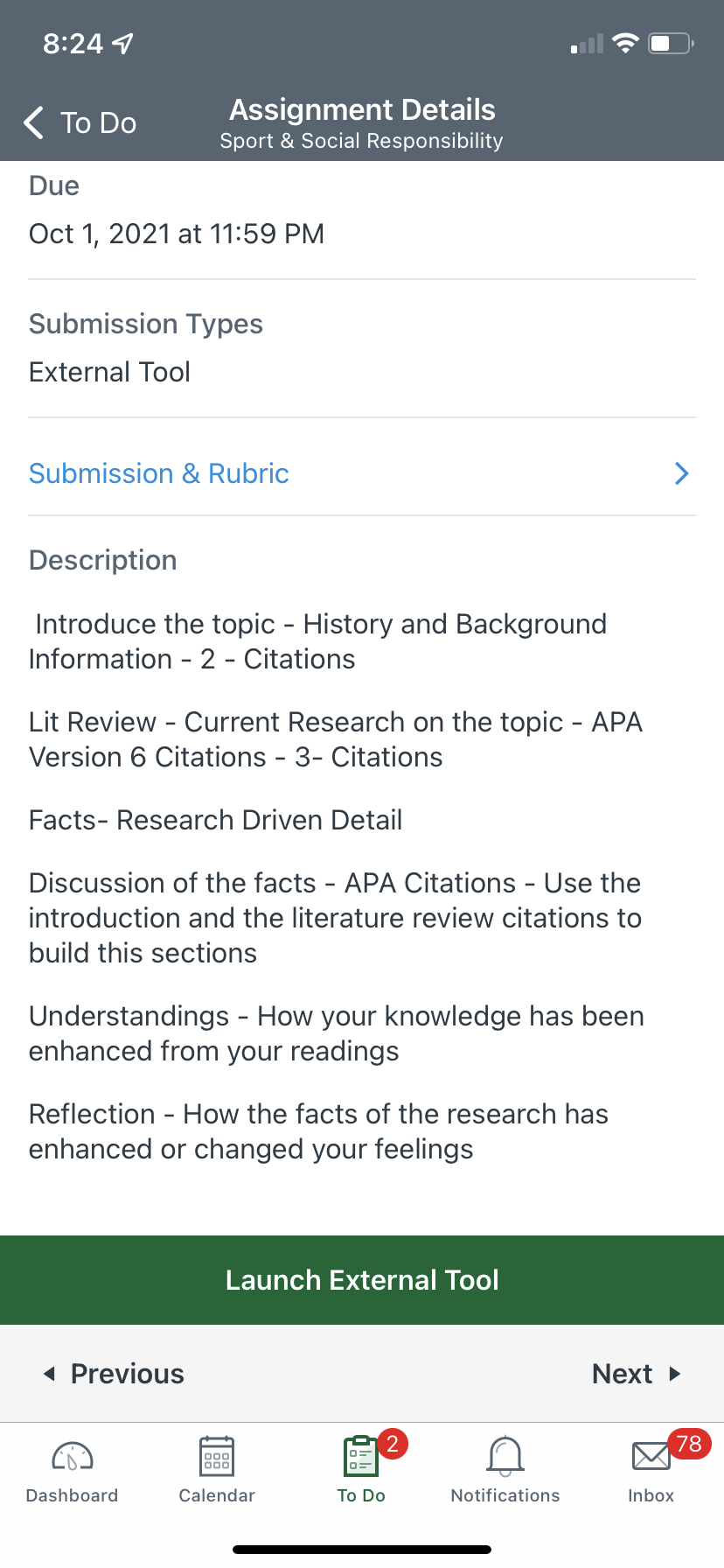724x1568 pixels.
Task: Tap the Wi-Fi status icon
Action: click(625, 43)
